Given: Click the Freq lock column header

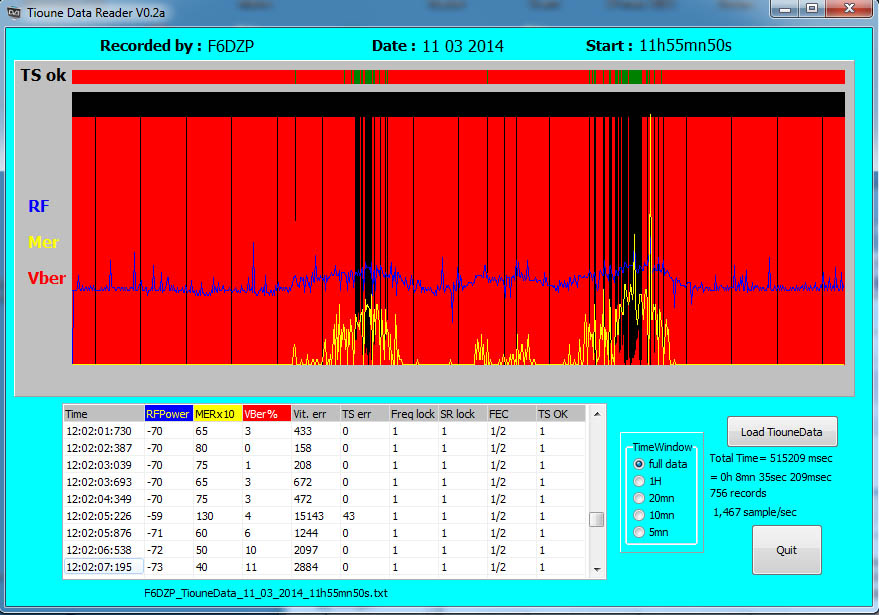Looking at the screenshot, I should click(x=414, y=414).
